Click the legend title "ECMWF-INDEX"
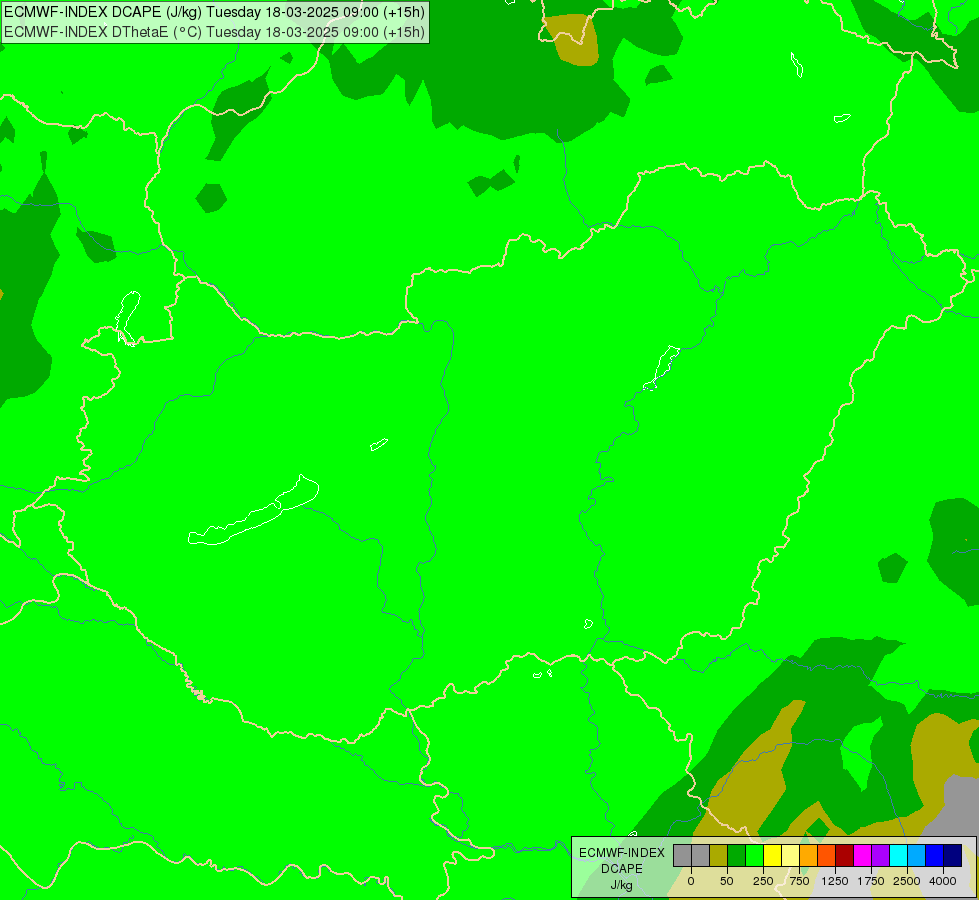The image size is (979, 900). (x=622, y=853)
